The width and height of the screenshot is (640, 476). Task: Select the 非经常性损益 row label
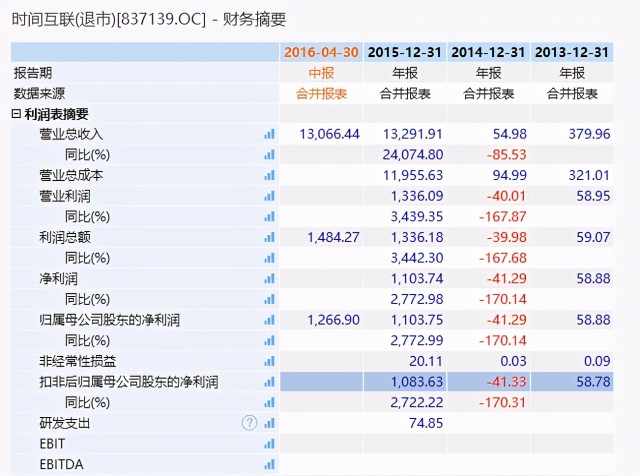[x=78, y=361]
